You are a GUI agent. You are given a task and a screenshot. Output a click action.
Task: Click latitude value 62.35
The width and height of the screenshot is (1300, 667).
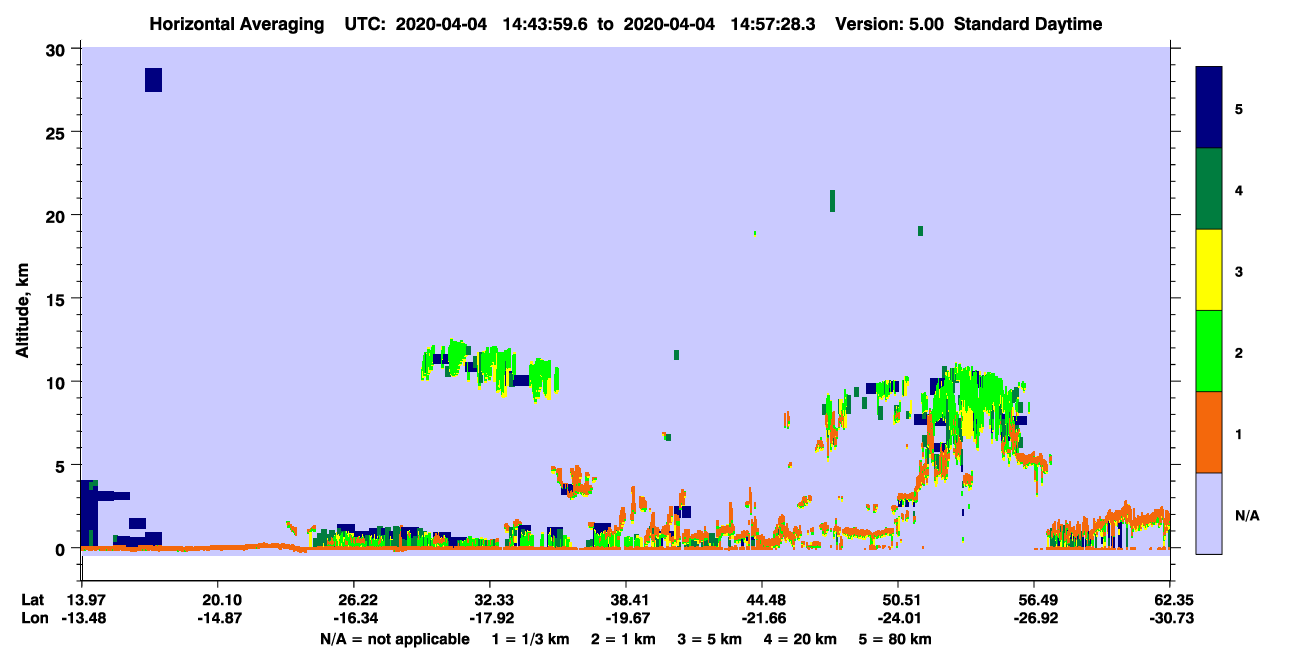1170,600
